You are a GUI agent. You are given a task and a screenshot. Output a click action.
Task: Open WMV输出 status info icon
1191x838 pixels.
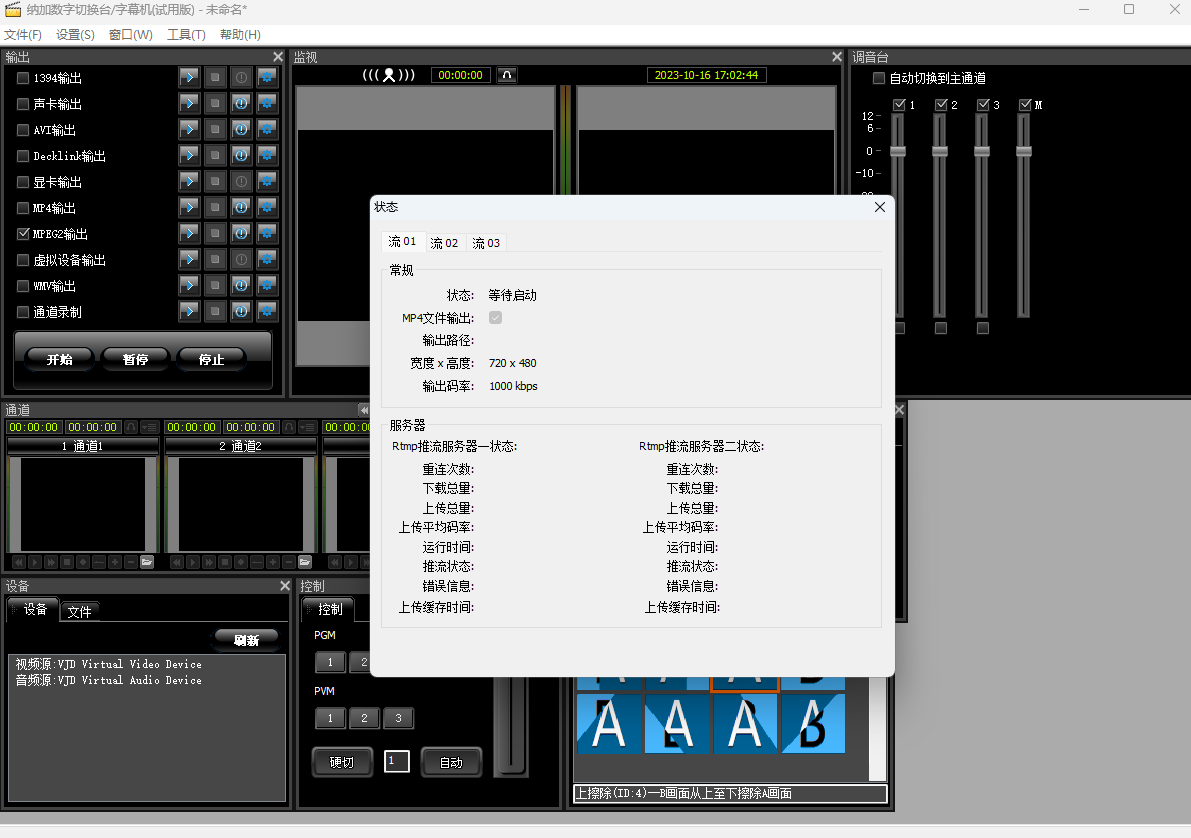click(x=241, y=286)
